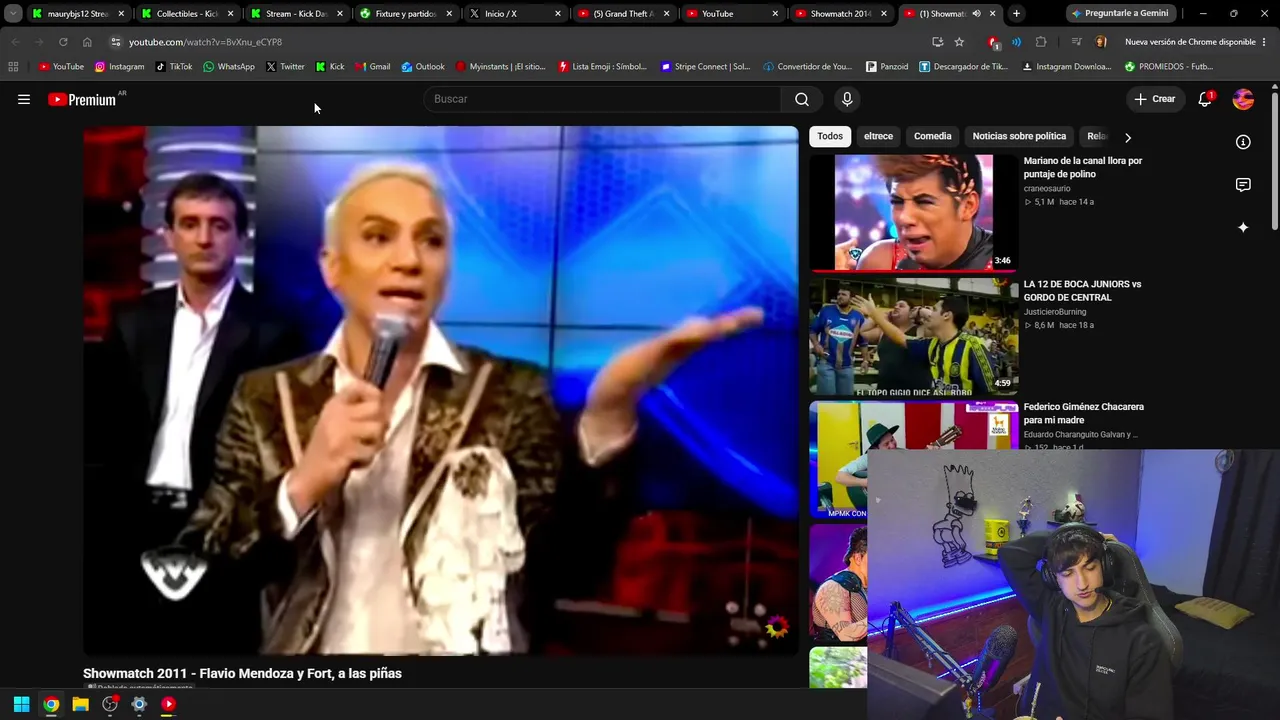This screenshot has height=720, width=1280.
Task: Click Nueva versión de Chrome disponible
Action: point(1190,42)
